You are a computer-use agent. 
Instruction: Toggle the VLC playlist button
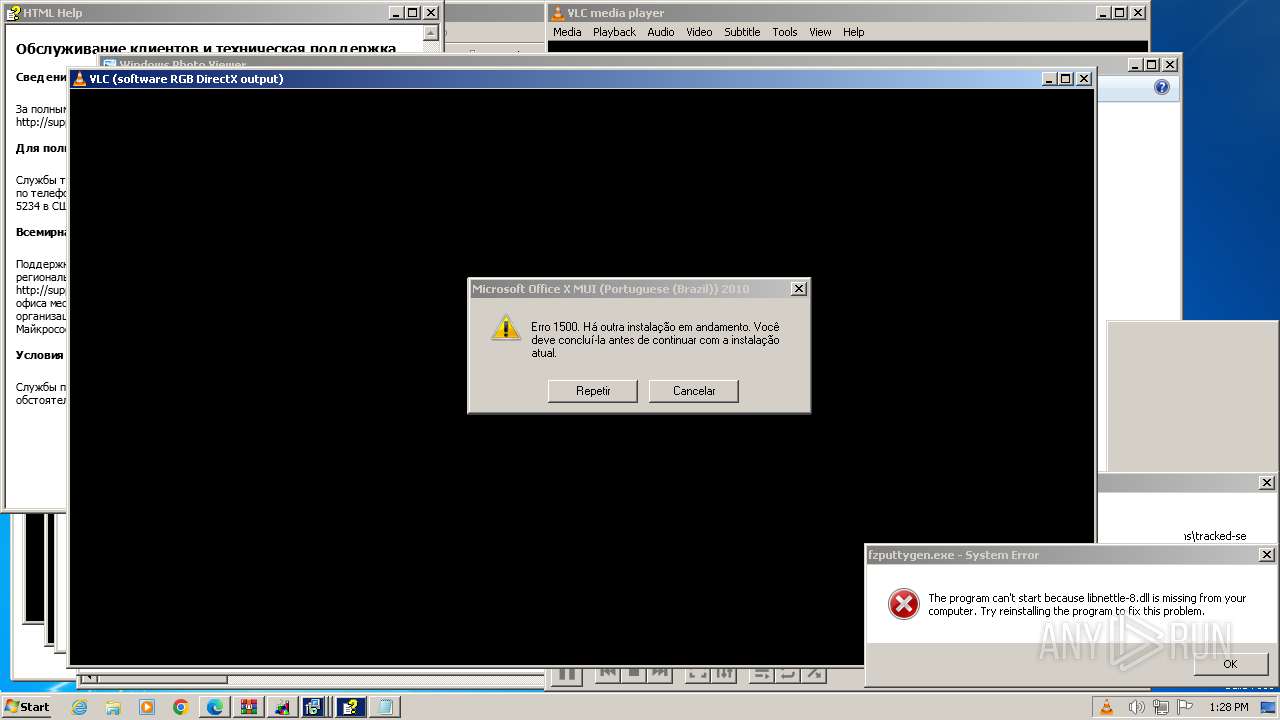pyautogui.click(x=762, y=675)
